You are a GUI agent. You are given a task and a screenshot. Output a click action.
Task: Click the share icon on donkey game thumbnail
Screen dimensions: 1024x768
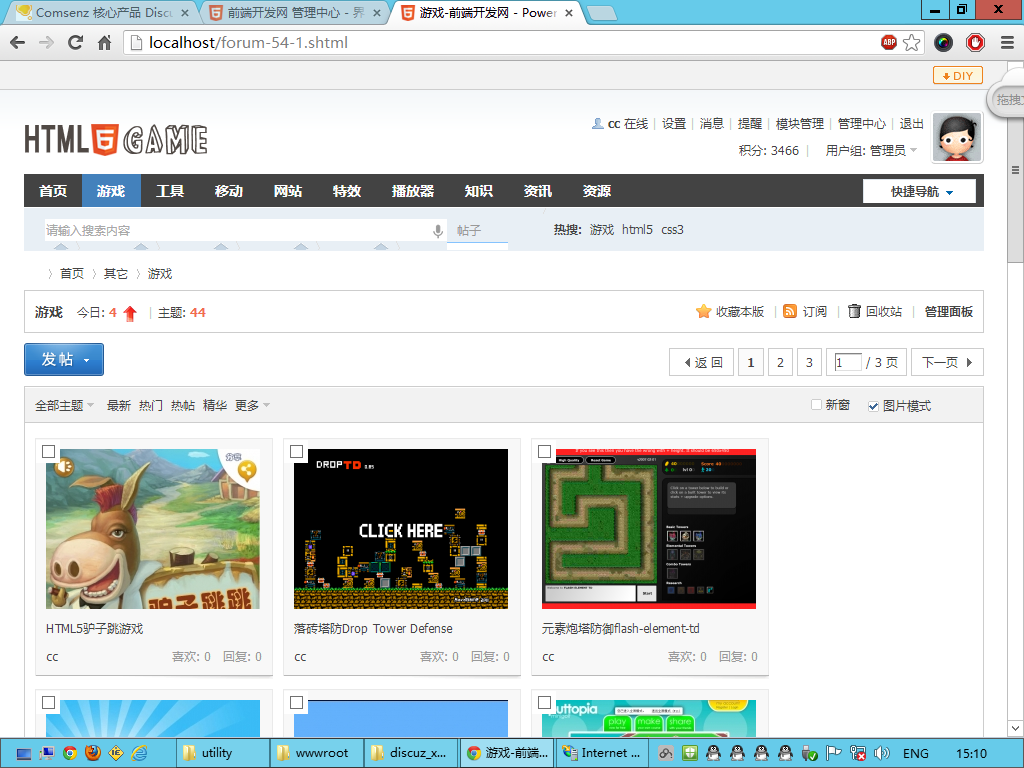tap(247, 470)
